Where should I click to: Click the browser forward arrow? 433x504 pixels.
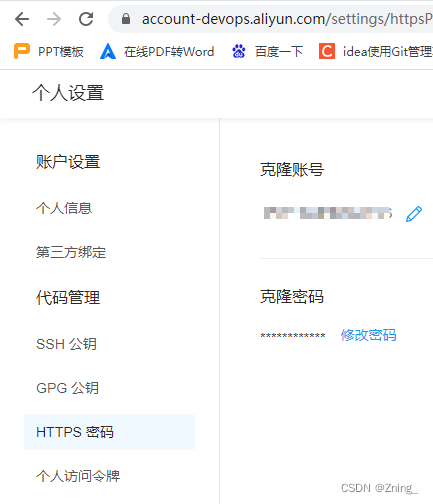[x=54, y=19]
